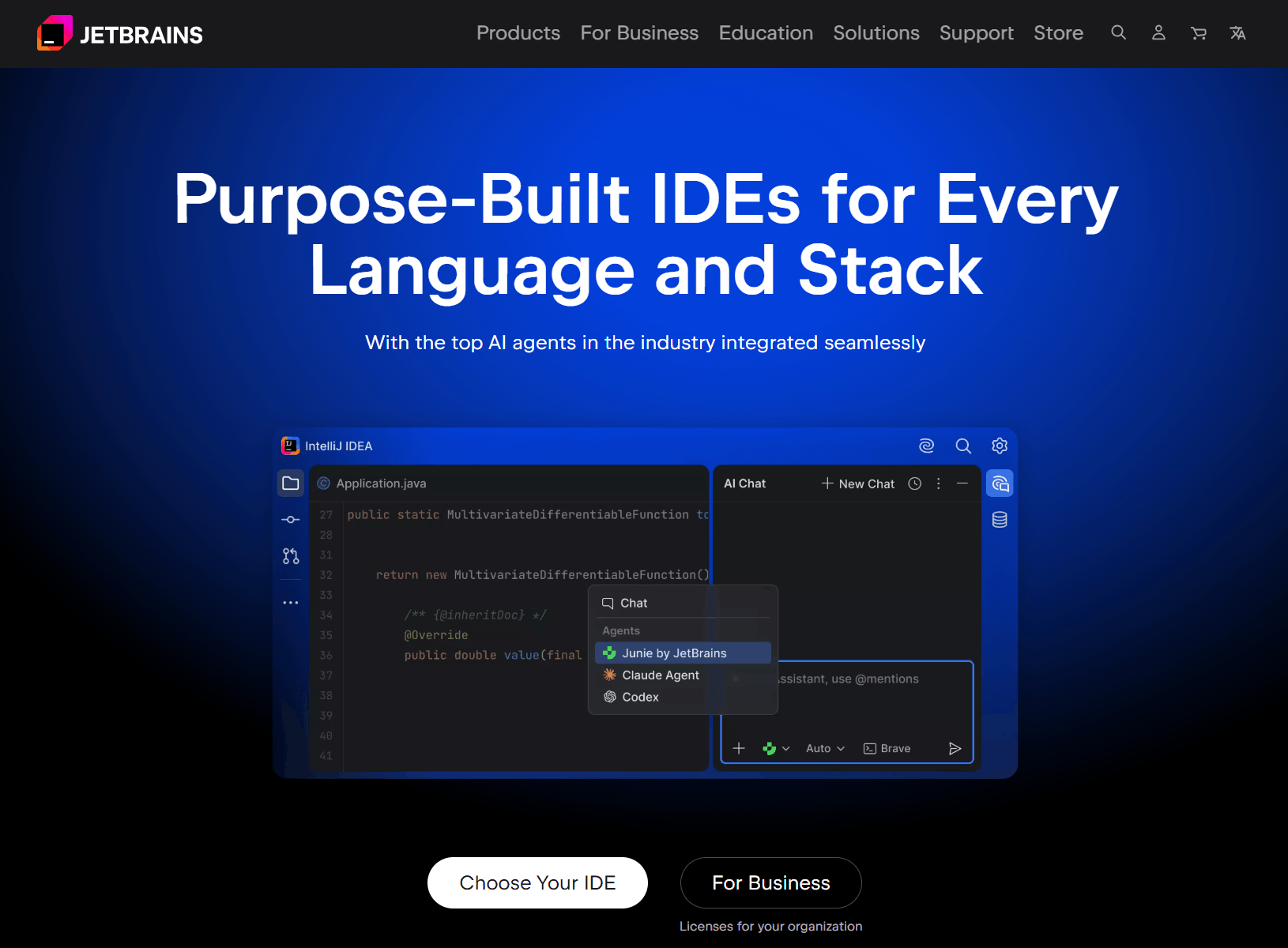Open the IDE settings gear icon

point(1000,446)
